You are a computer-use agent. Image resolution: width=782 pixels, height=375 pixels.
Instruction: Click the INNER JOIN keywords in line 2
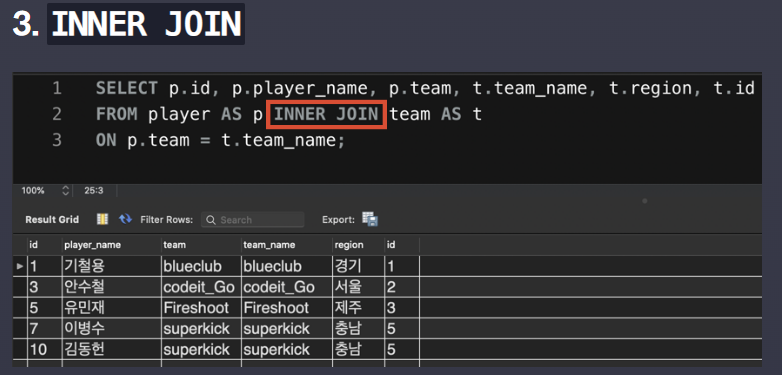(326, 114)
